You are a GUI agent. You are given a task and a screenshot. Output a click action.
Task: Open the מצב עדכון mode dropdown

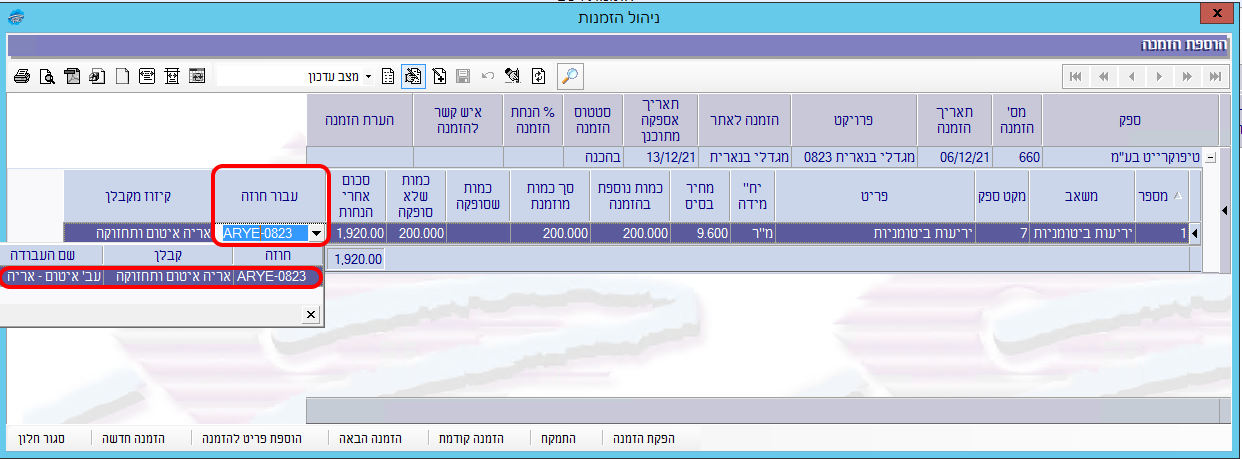tap(367, 77)
